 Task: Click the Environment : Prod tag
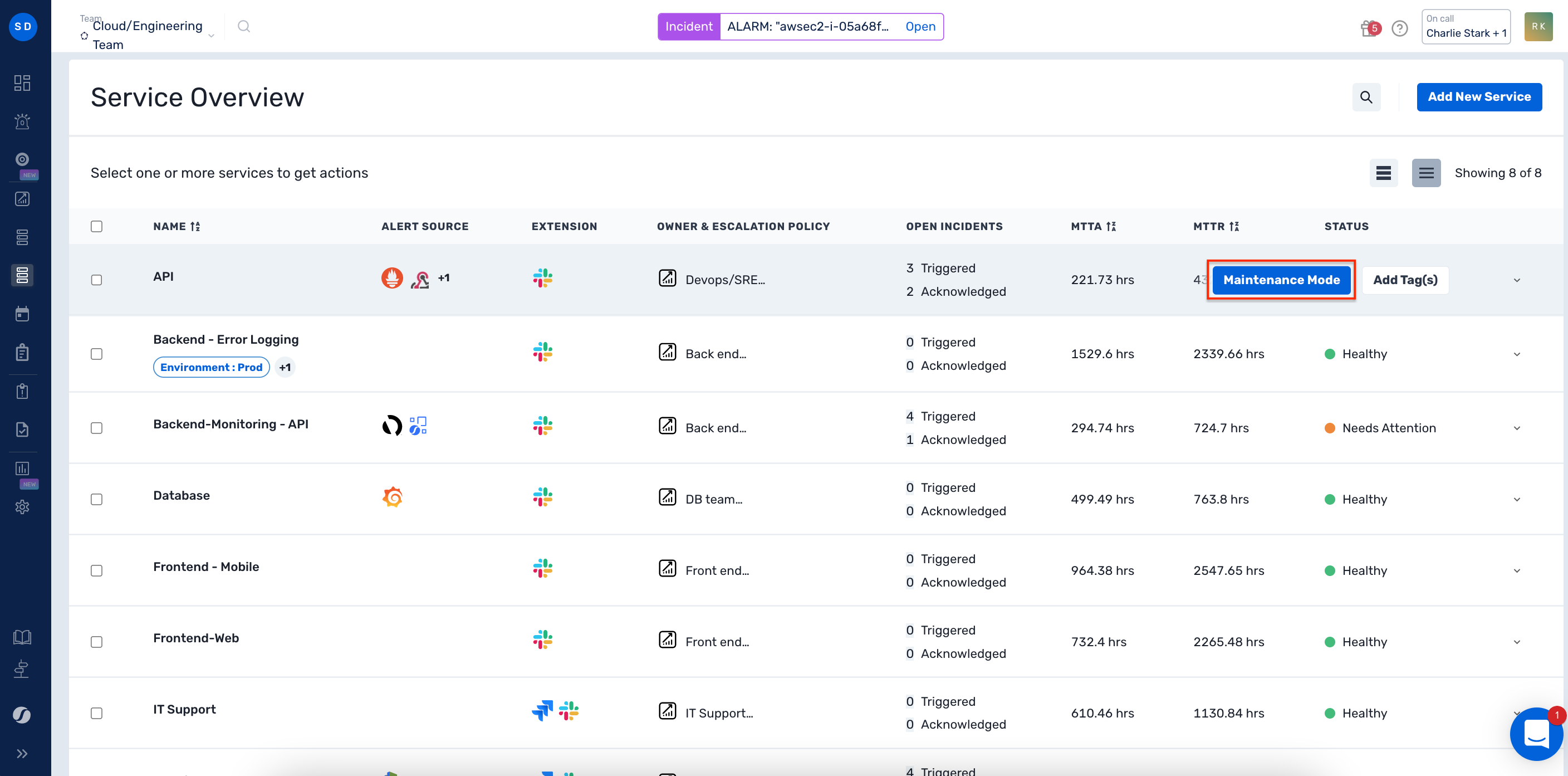coord(211,367)
